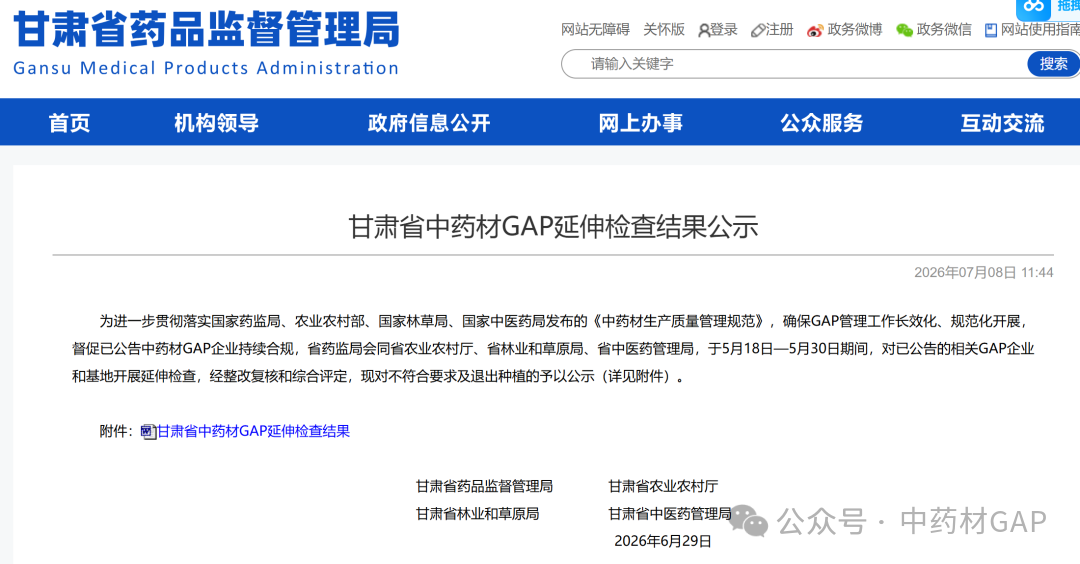Image resolution: width=1080 pixels, height=564 pixels.
Task: Click the 搜索 search button
Action: 1053,64
